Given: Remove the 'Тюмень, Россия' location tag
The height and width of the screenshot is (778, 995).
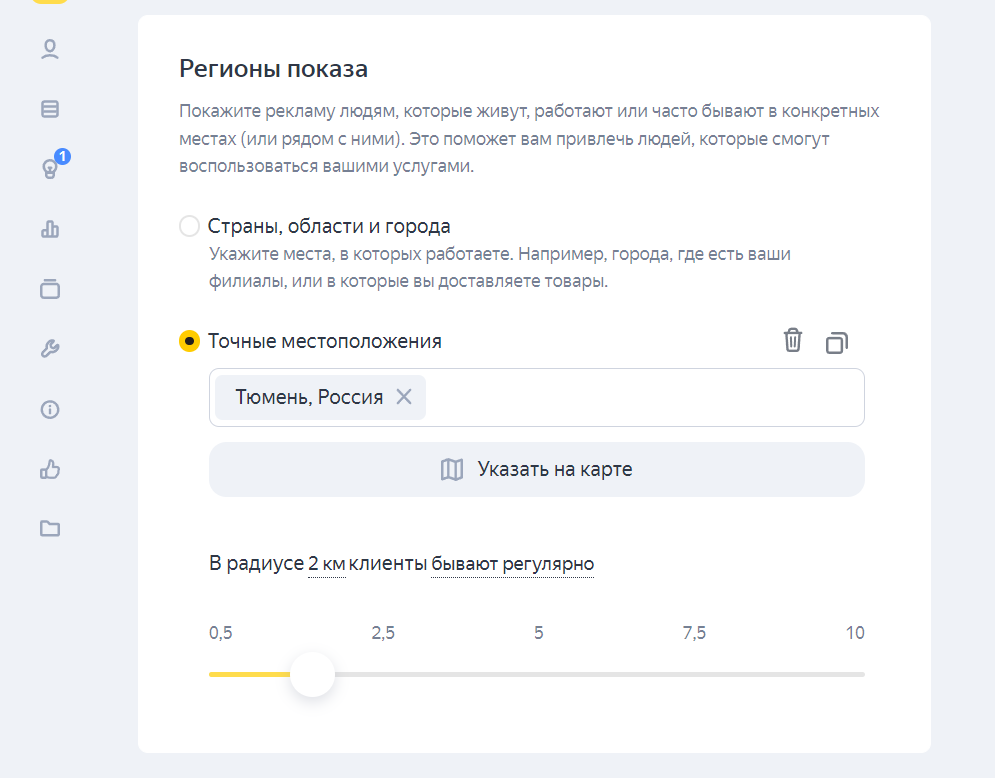Looking at the screenshot, I should [404, 397].
